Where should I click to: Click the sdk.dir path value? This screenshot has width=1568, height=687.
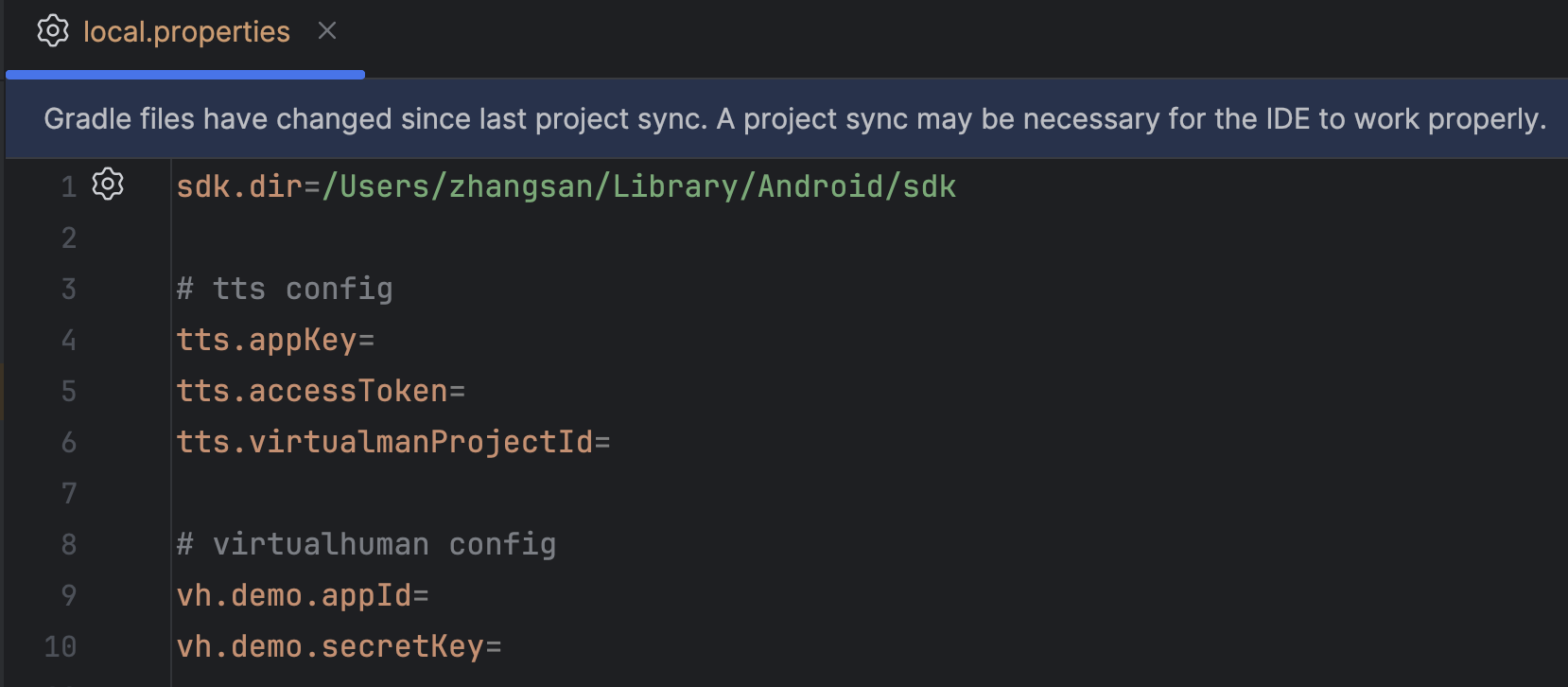[639, 186]
